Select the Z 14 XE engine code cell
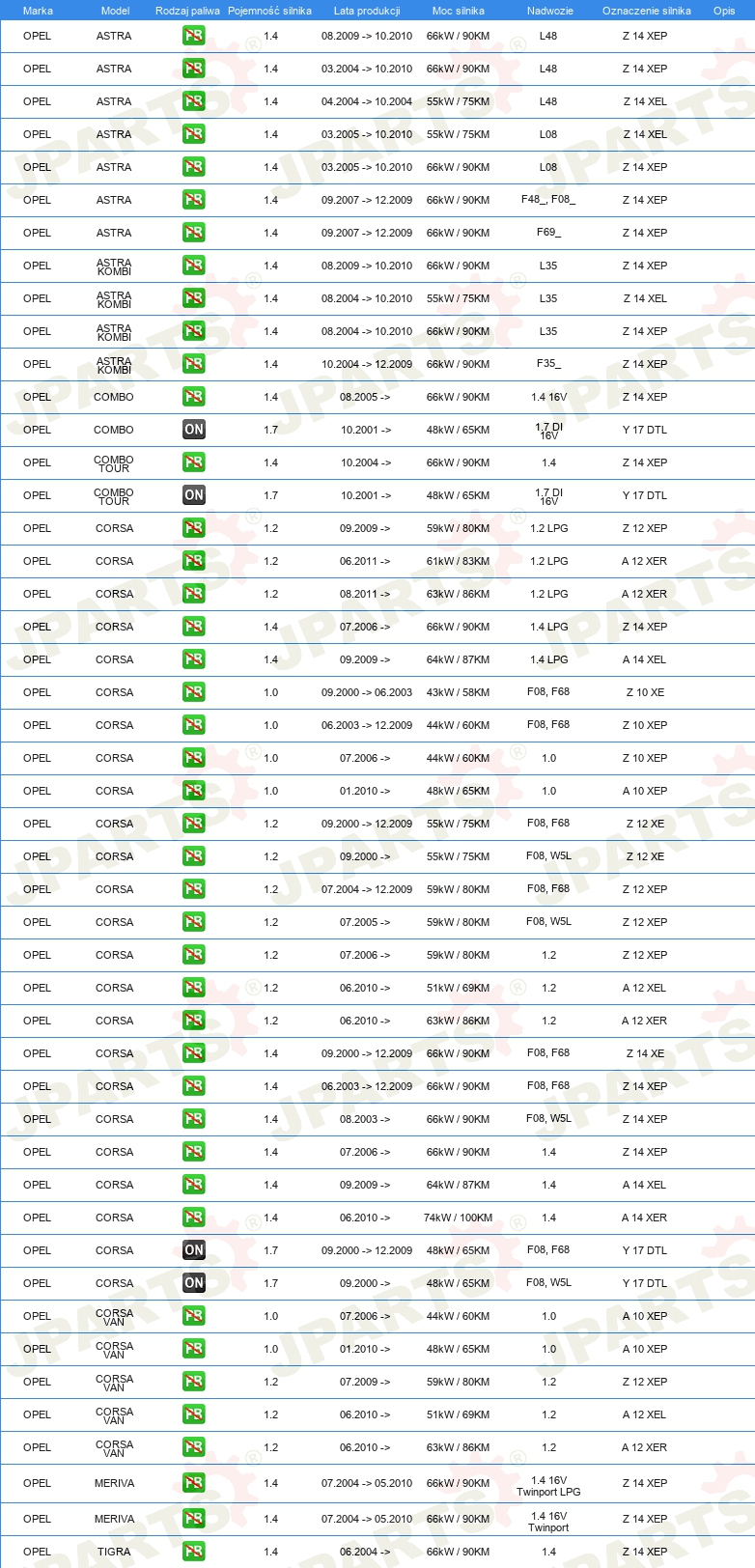The width and height of the screenshot is (755, 1568). click(x=645, y=1053)
